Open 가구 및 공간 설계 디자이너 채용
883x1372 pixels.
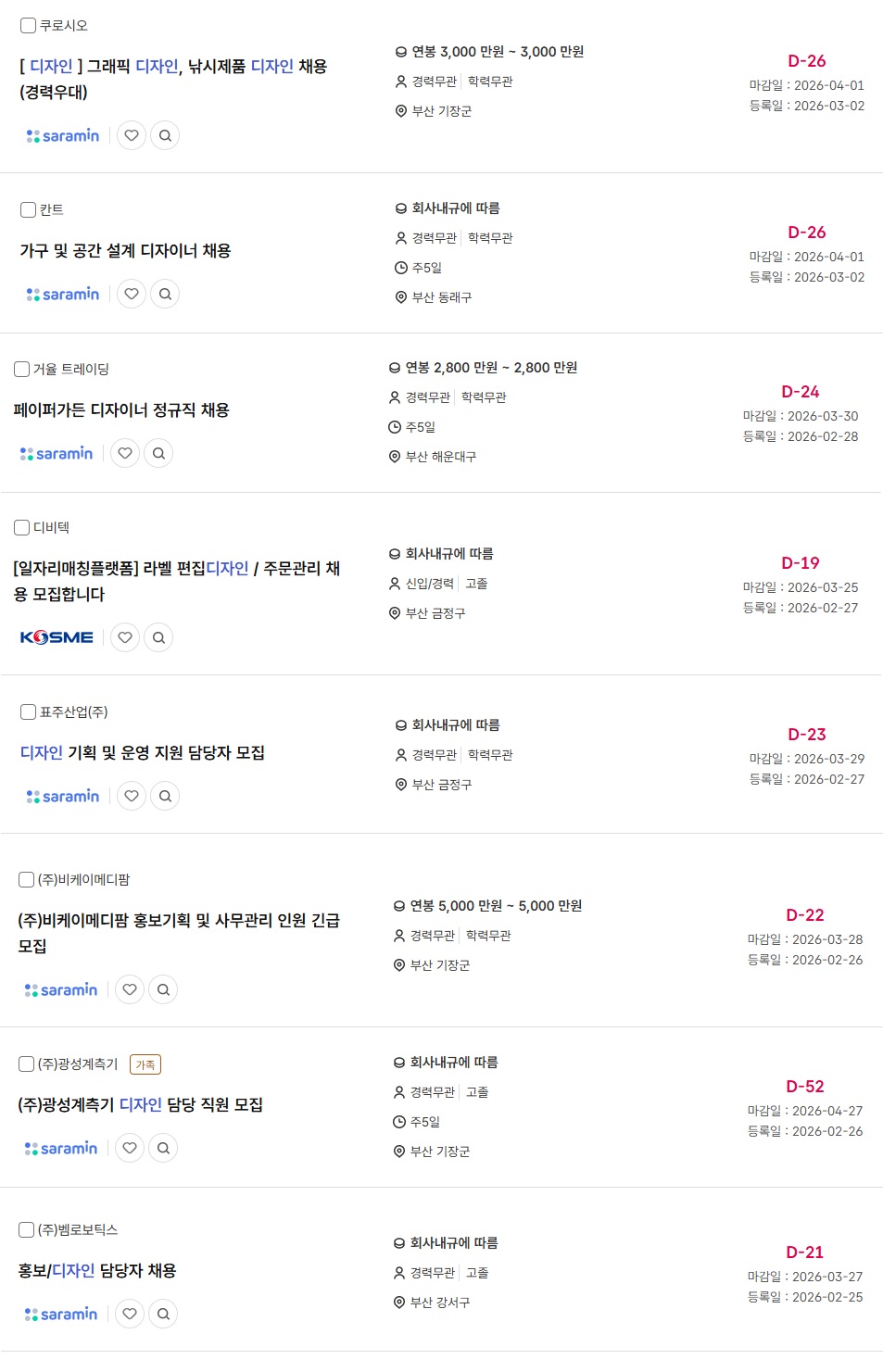tap(125, 251)
